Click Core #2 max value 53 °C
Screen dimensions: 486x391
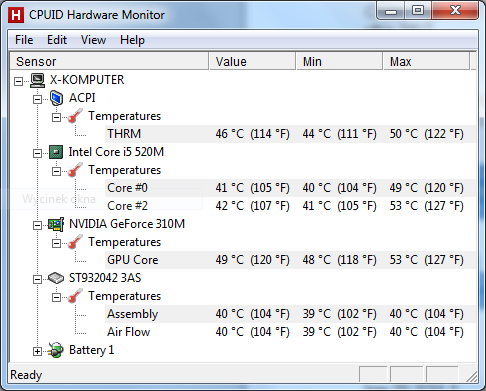[427, 206]
